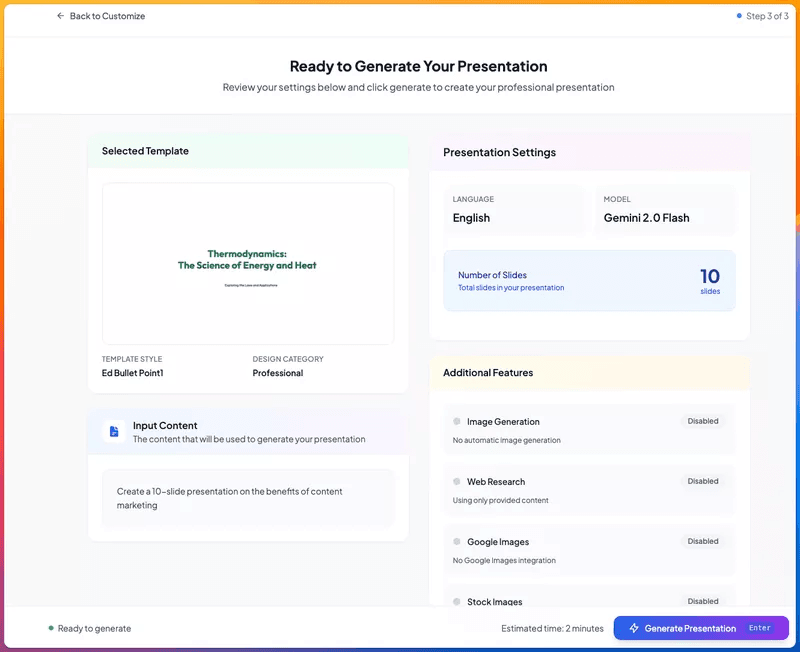Image resolution: width=800 pixels, height=652 pixels.
Task: Click the Additional Features heading
Action: [488, 373]
